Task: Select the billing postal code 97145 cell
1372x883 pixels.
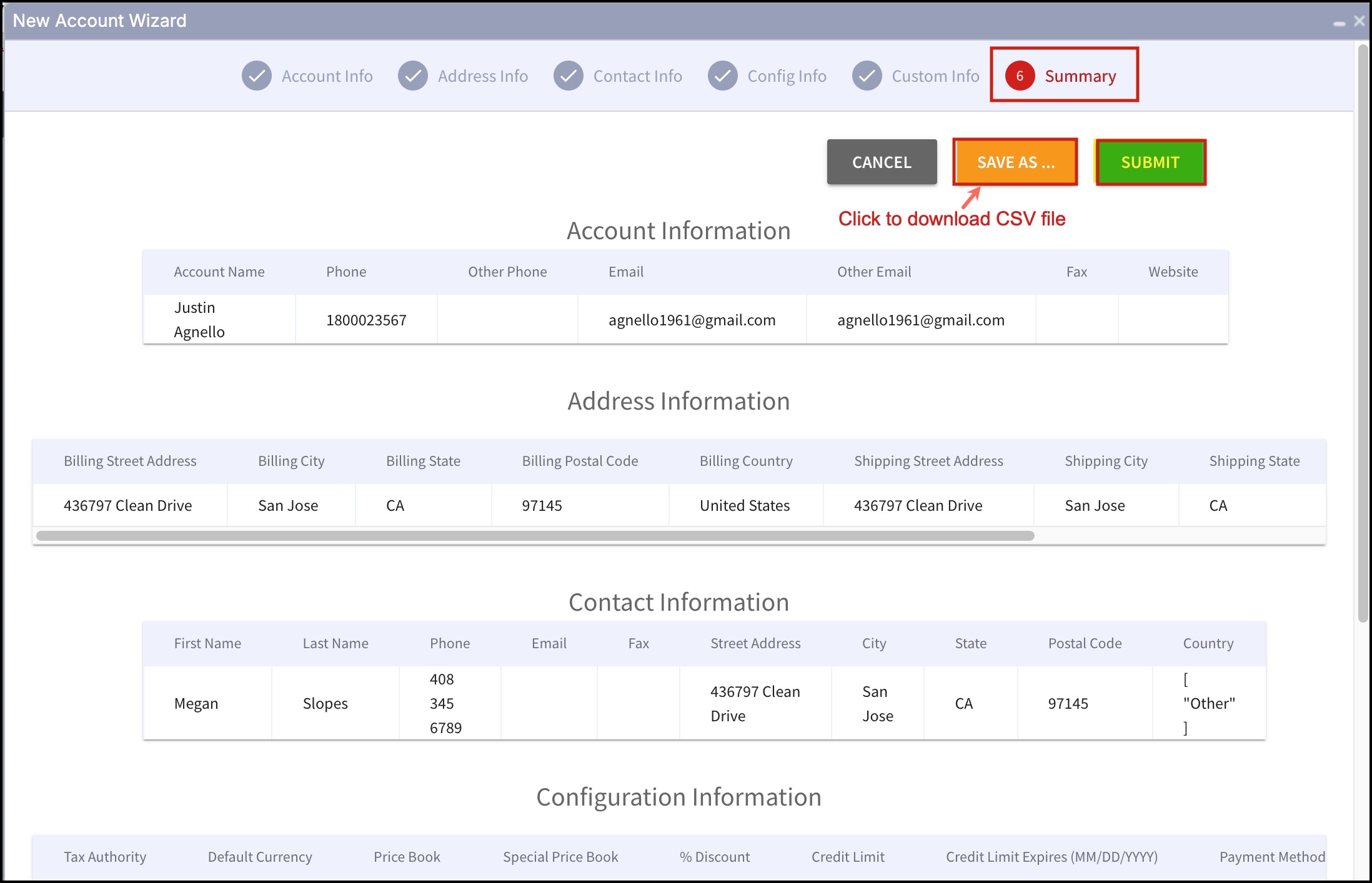Action: pos(580,505)
